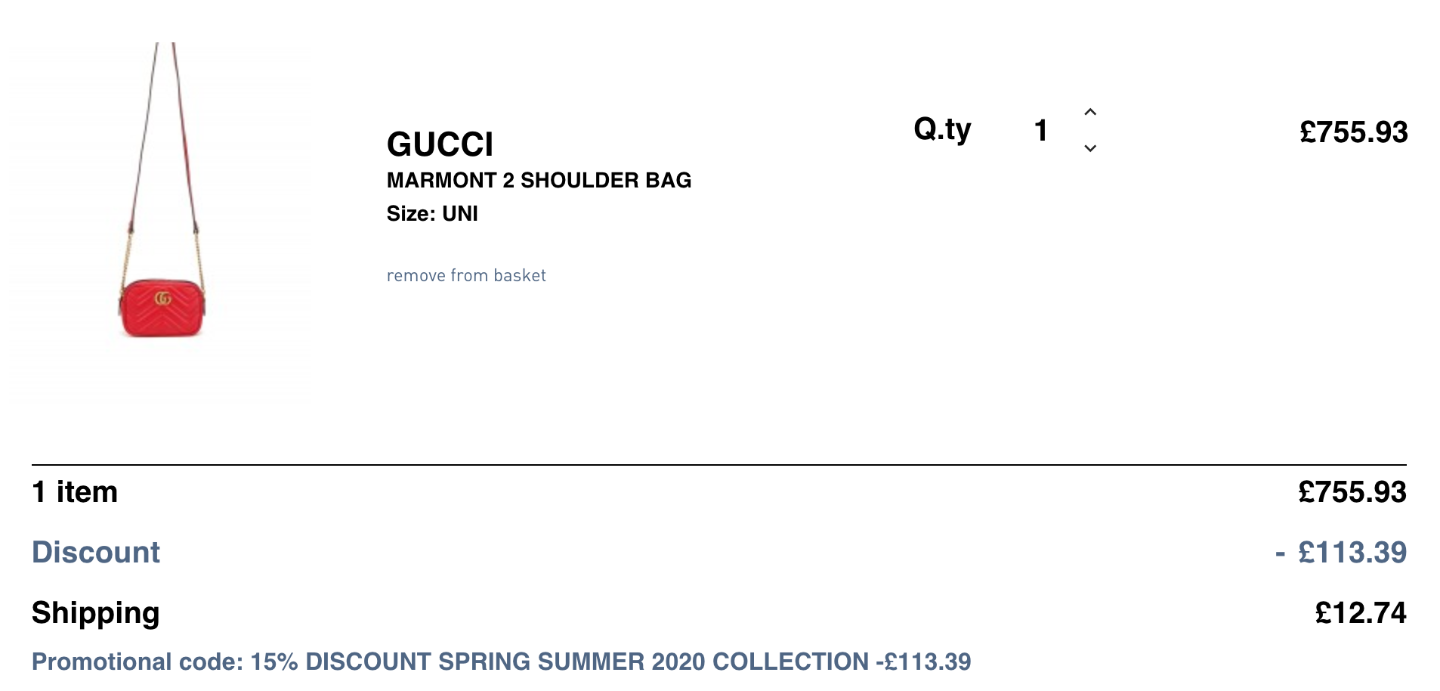The width and height of the screenshot is (1440, 691).
Task: Click the 1 item summary label
Action: pyautogui.click(x=75, y=492)
